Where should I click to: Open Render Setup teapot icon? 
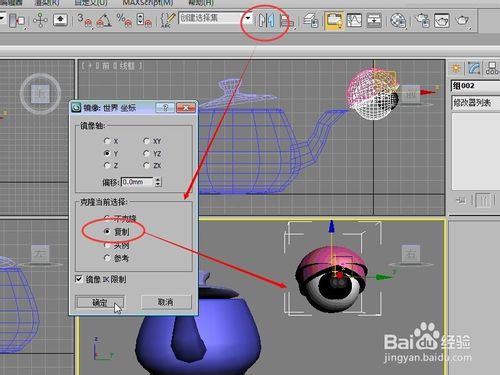coord(423,21)
